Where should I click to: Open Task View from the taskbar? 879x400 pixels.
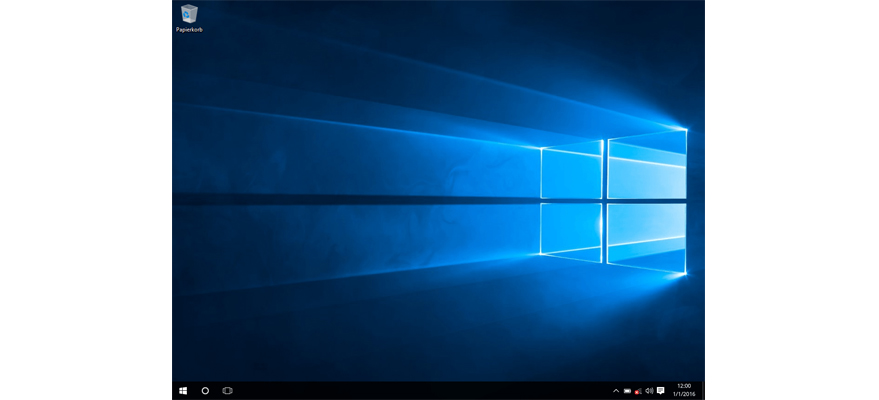227,390
